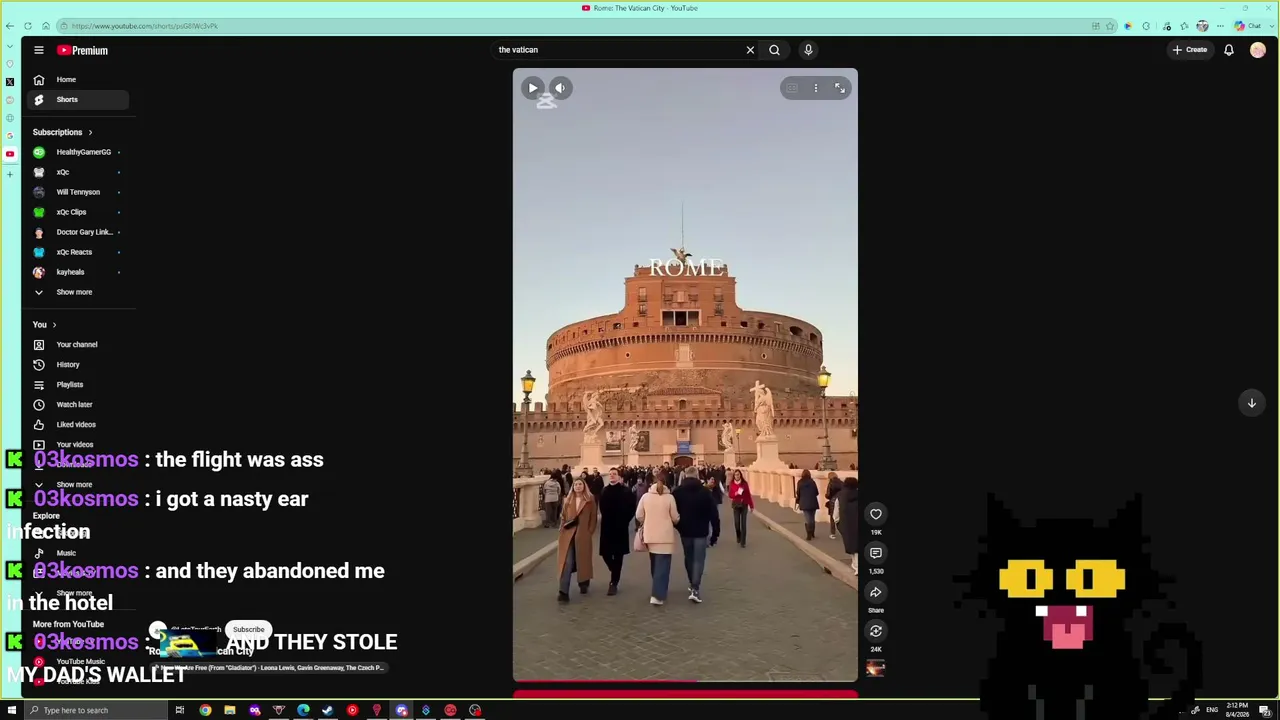Open Chrome from the taskbar
Image resolution: width=1280 pixels, height=720 pixels.
[205, 711]
